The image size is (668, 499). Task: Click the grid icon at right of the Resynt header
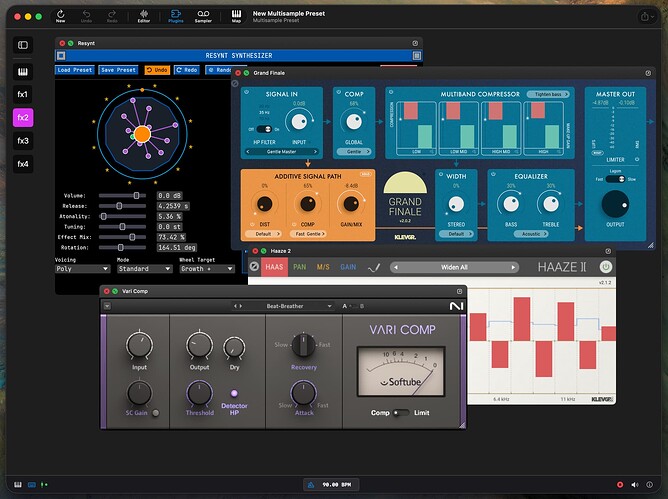417,55
